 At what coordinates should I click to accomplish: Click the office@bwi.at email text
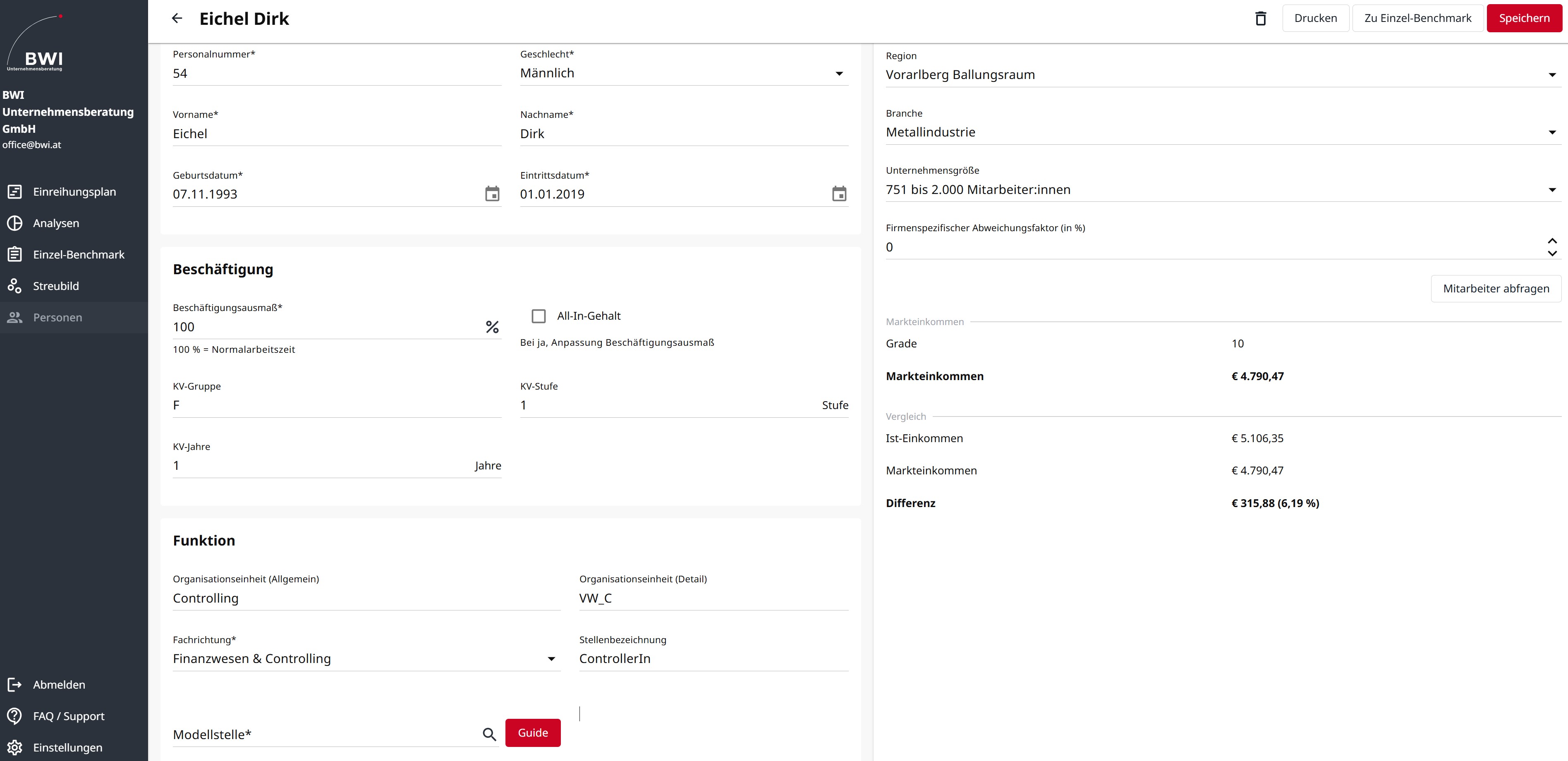(32, 145)
